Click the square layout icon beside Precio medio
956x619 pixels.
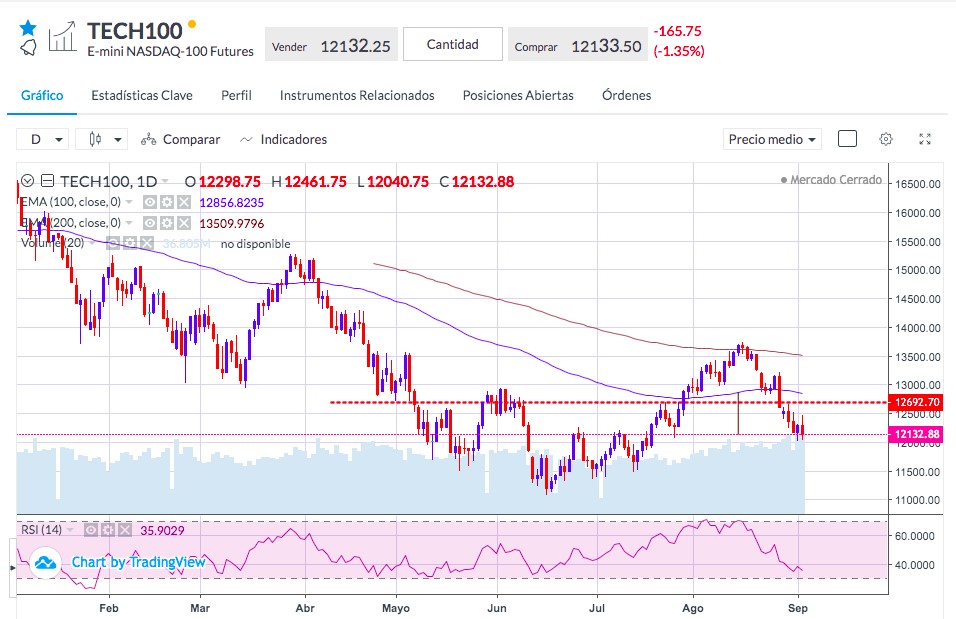coord(847,139)
